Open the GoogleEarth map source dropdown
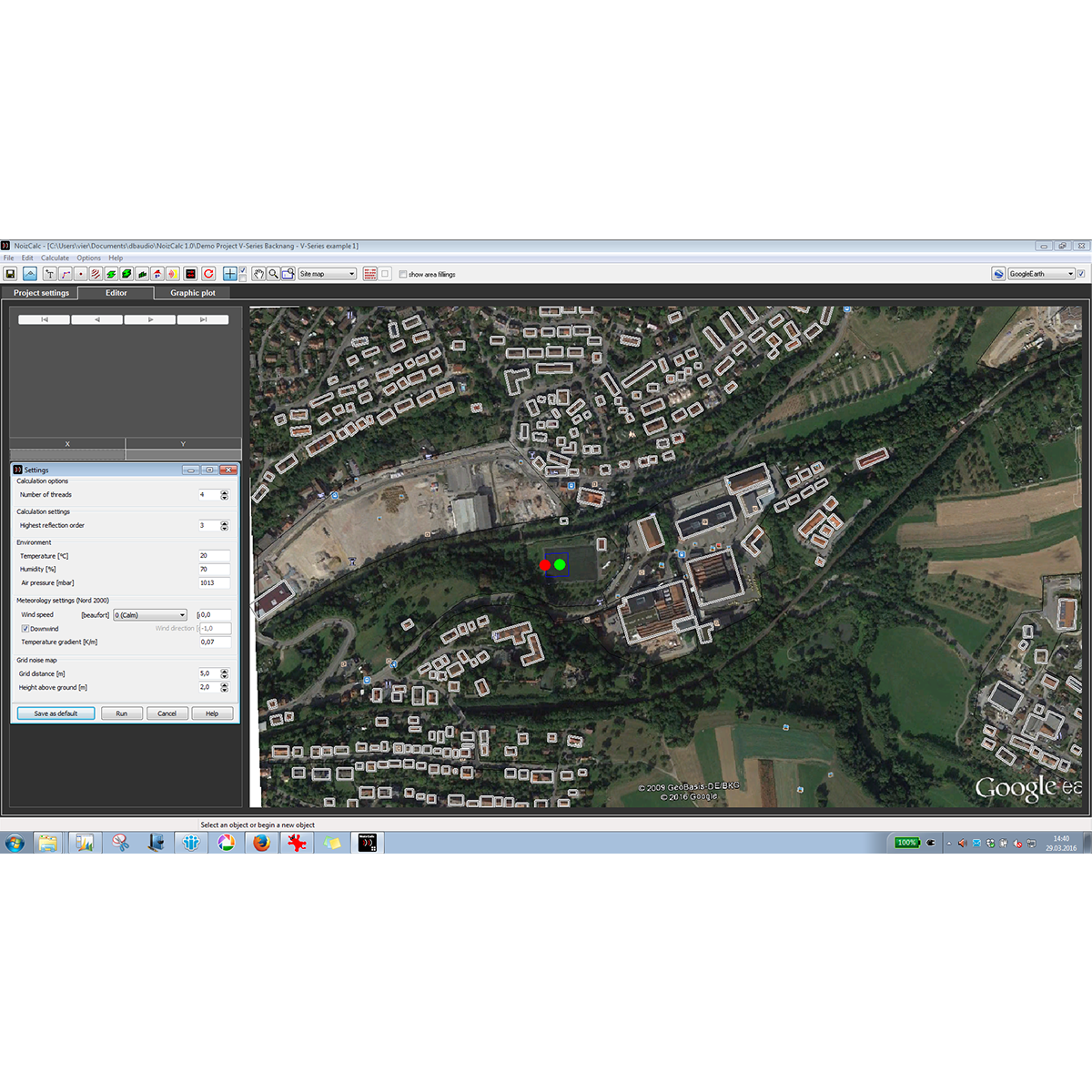The width and height of the screenshot is (1092, 1092). click(1041, 274)
